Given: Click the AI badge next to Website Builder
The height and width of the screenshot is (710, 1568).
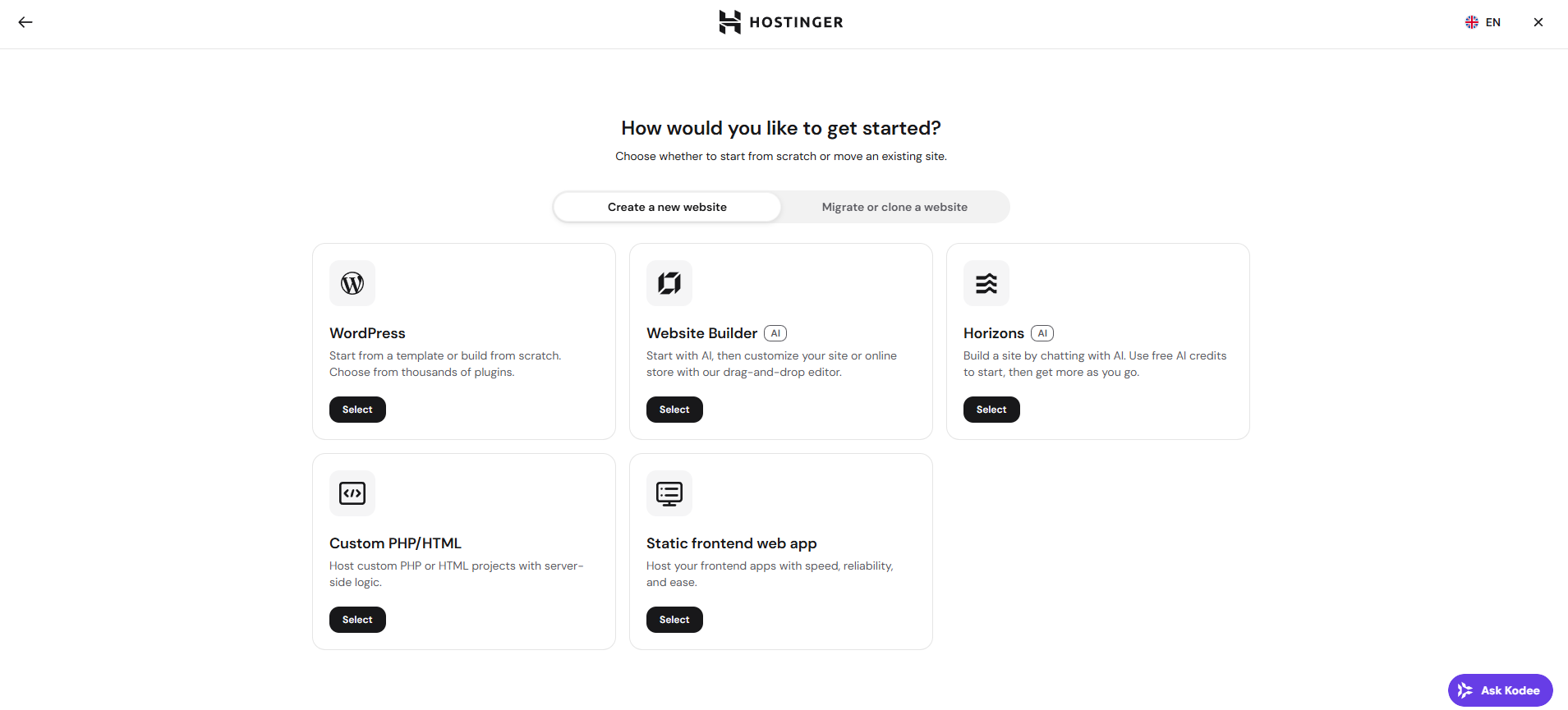Looking at the screenshot, I should (775, 333).
